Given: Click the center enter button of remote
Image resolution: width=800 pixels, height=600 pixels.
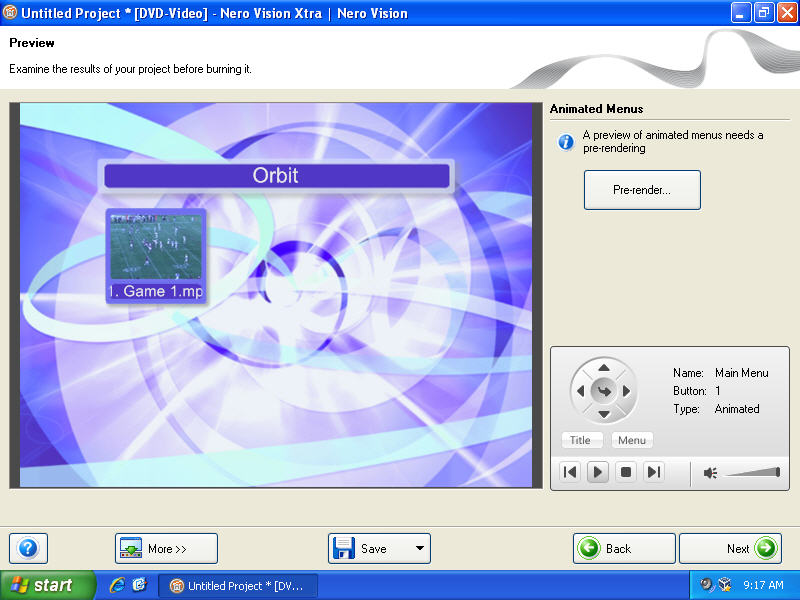Looking at the screenshot, I should click(604, 391).
